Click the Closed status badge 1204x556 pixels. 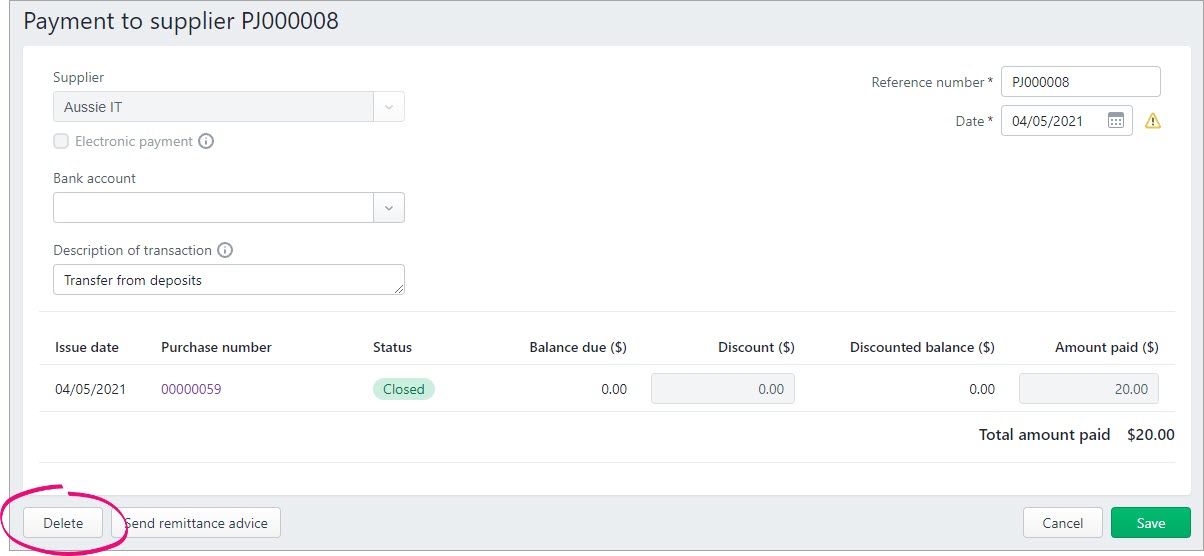[404, 389]
